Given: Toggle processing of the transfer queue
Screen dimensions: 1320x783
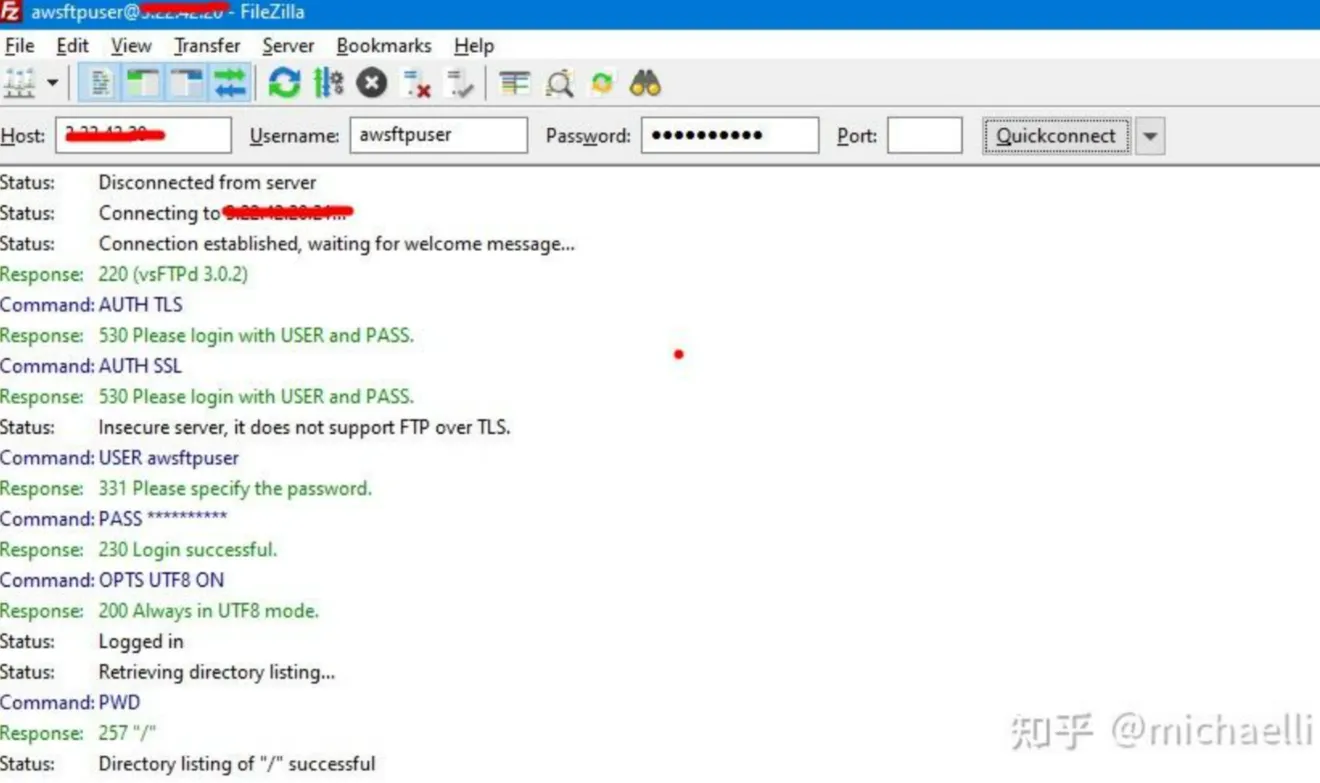Looking at the screenshot, I should click(328, 84).
